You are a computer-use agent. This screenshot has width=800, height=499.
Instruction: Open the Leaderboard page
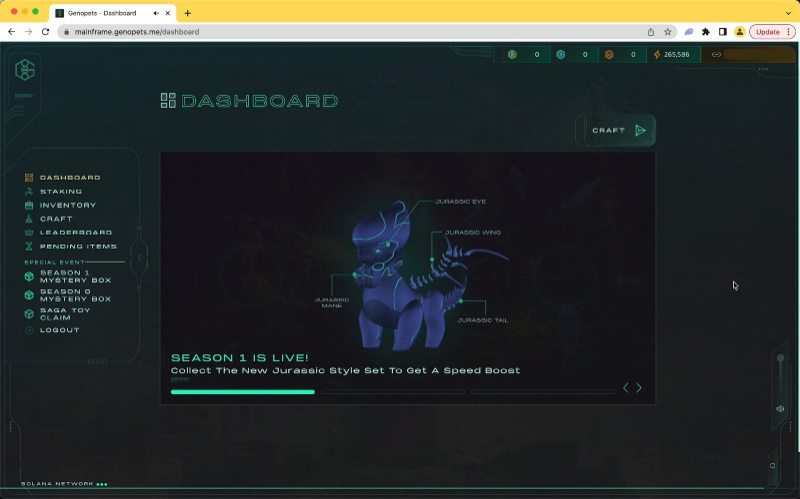click(76, 233)
